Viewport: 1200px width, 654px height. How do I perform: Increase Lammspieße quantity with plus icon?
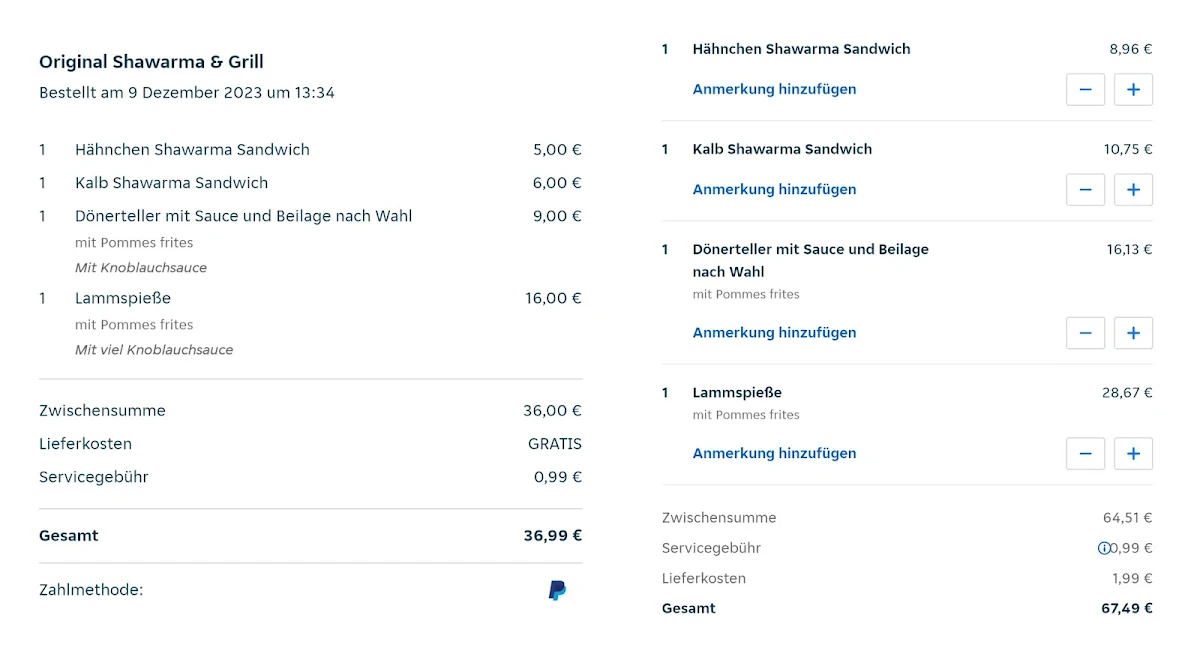coord(1133,453)
